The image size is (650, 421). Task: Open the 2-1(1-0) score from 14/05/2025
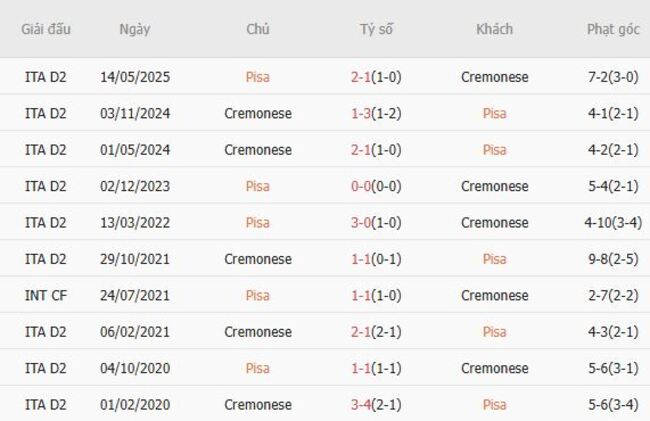coord(376,77)
